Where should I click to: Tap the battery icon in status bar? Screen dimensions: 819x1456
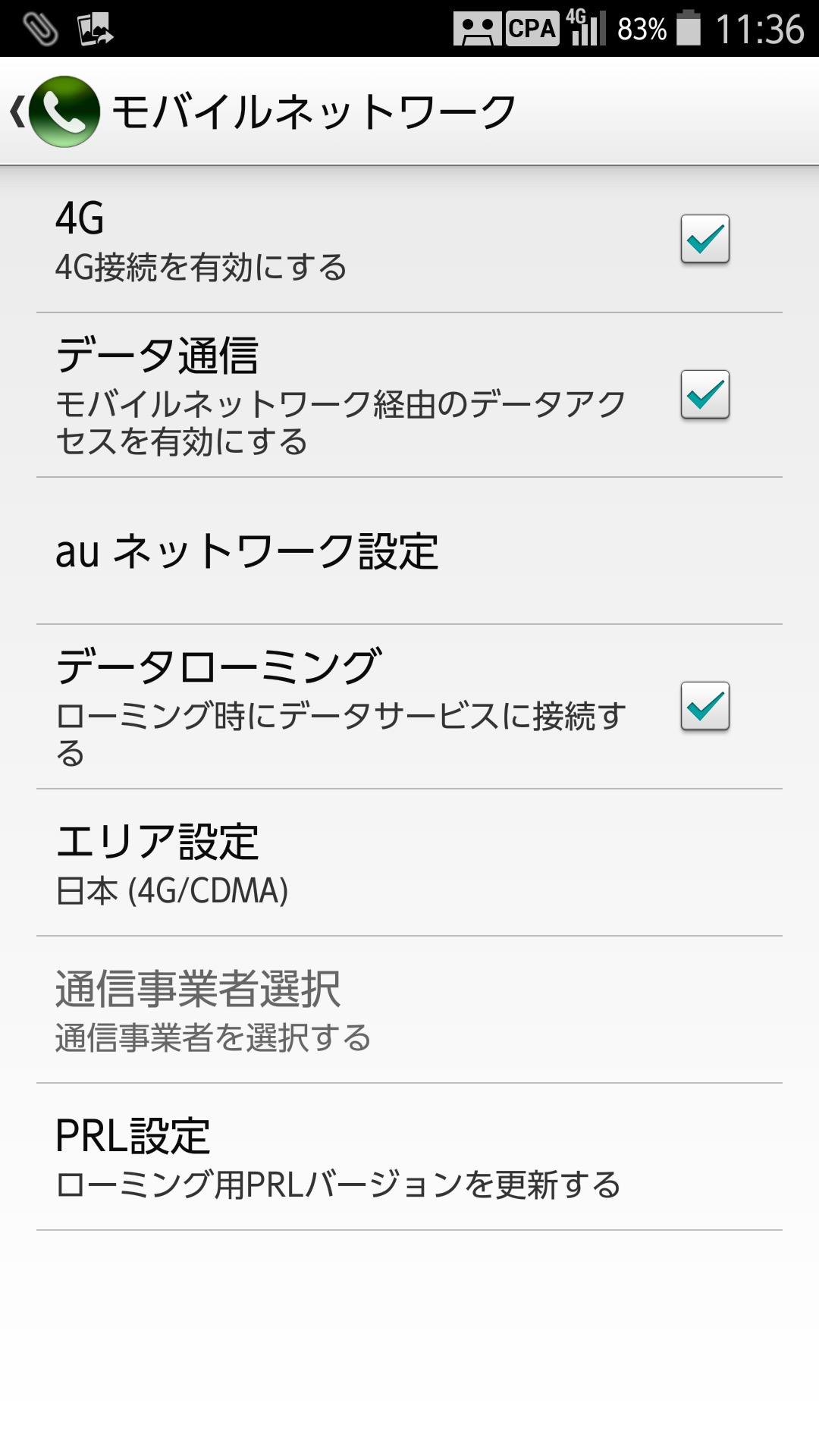pos(689,29)
